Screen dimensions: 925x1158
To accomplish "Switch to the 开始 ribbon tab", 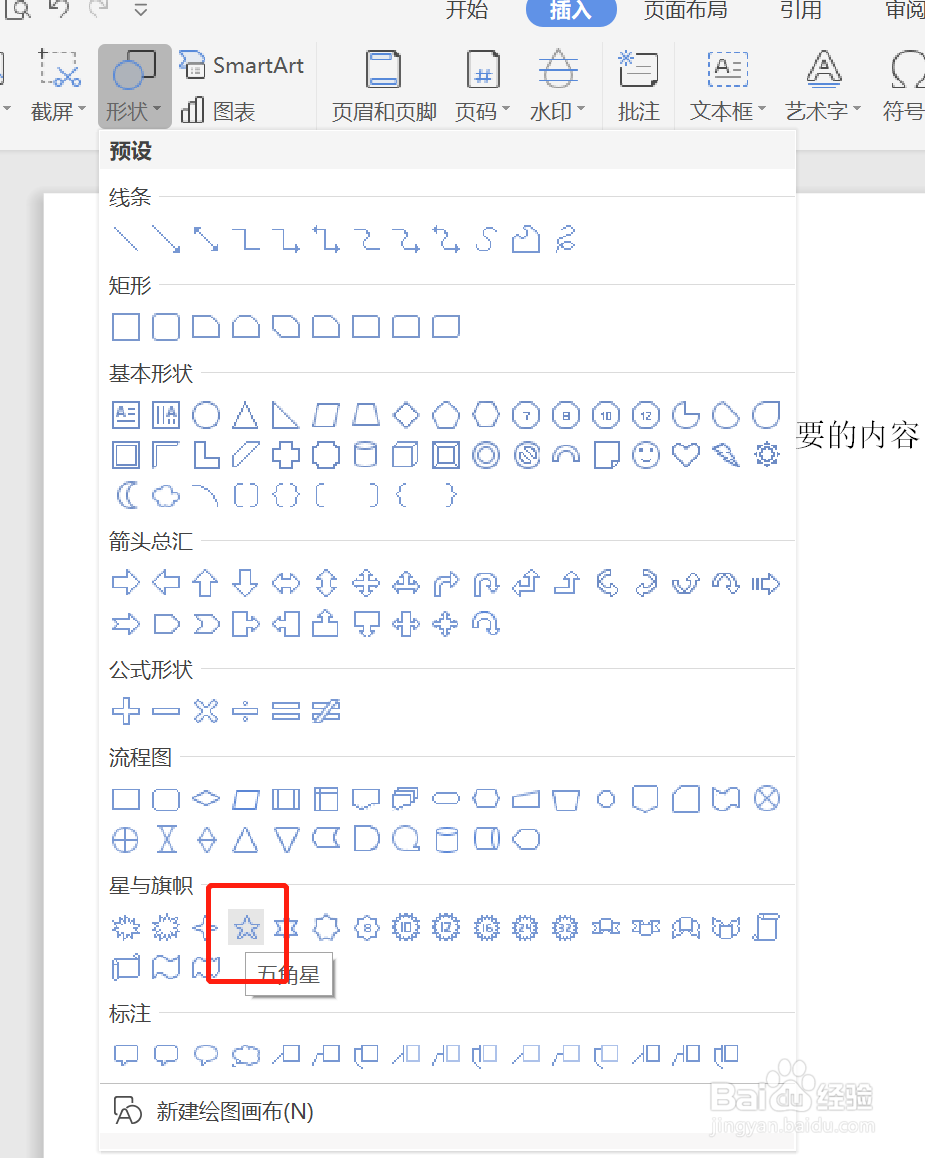I will point(466,14).
